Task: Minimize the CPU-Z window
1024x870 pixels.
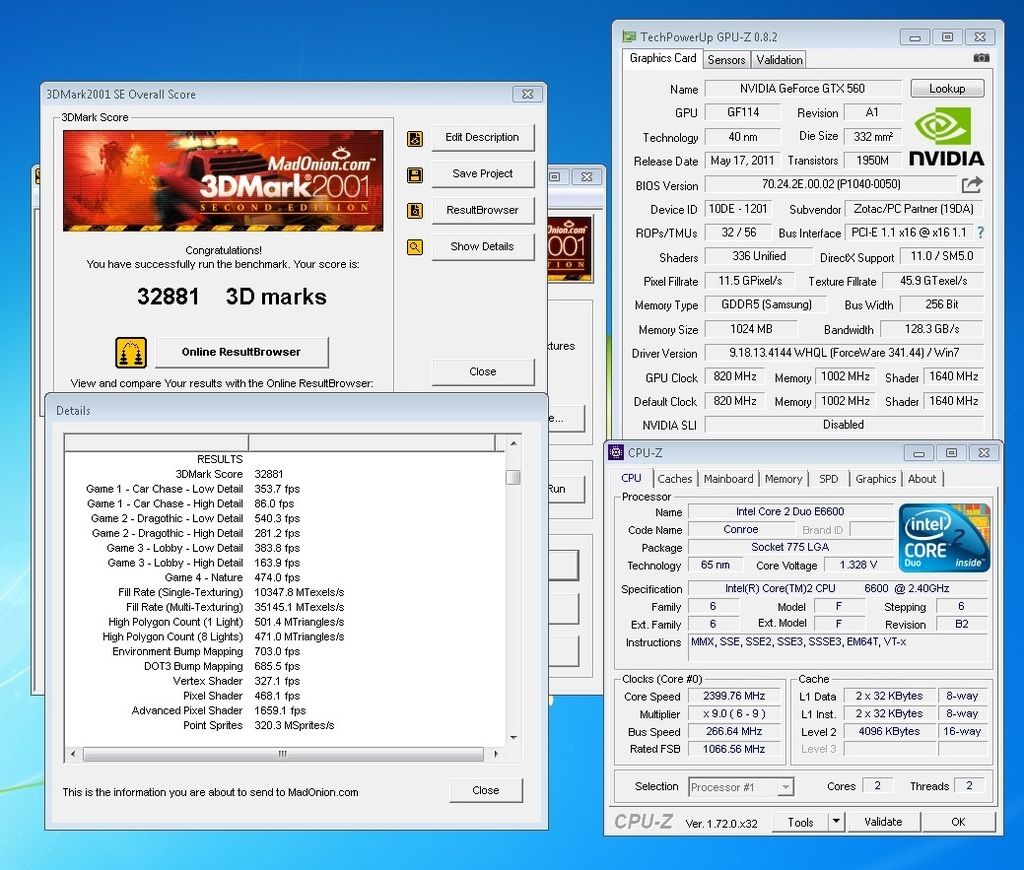Action: [919, 453]
